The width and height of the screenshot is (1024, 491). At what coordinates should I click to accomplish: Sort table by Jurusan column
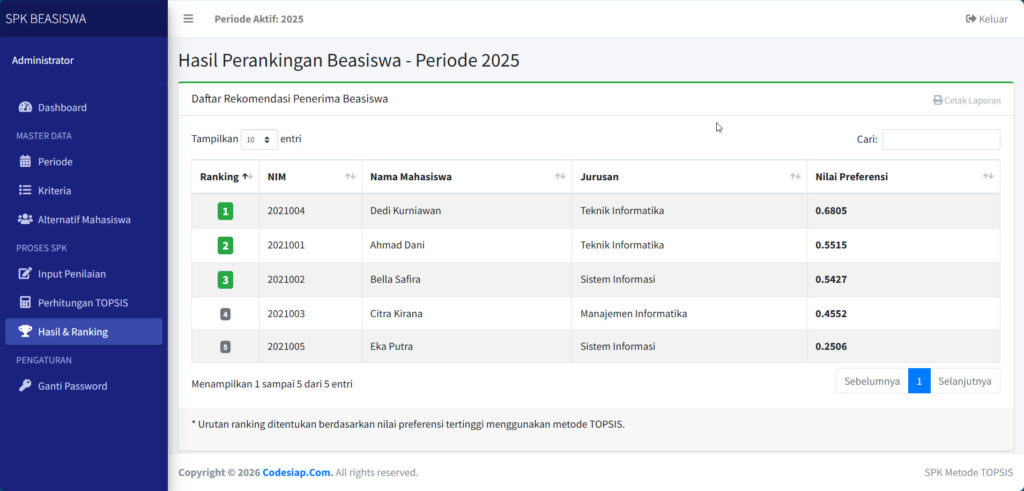click(x=689, y=177)
